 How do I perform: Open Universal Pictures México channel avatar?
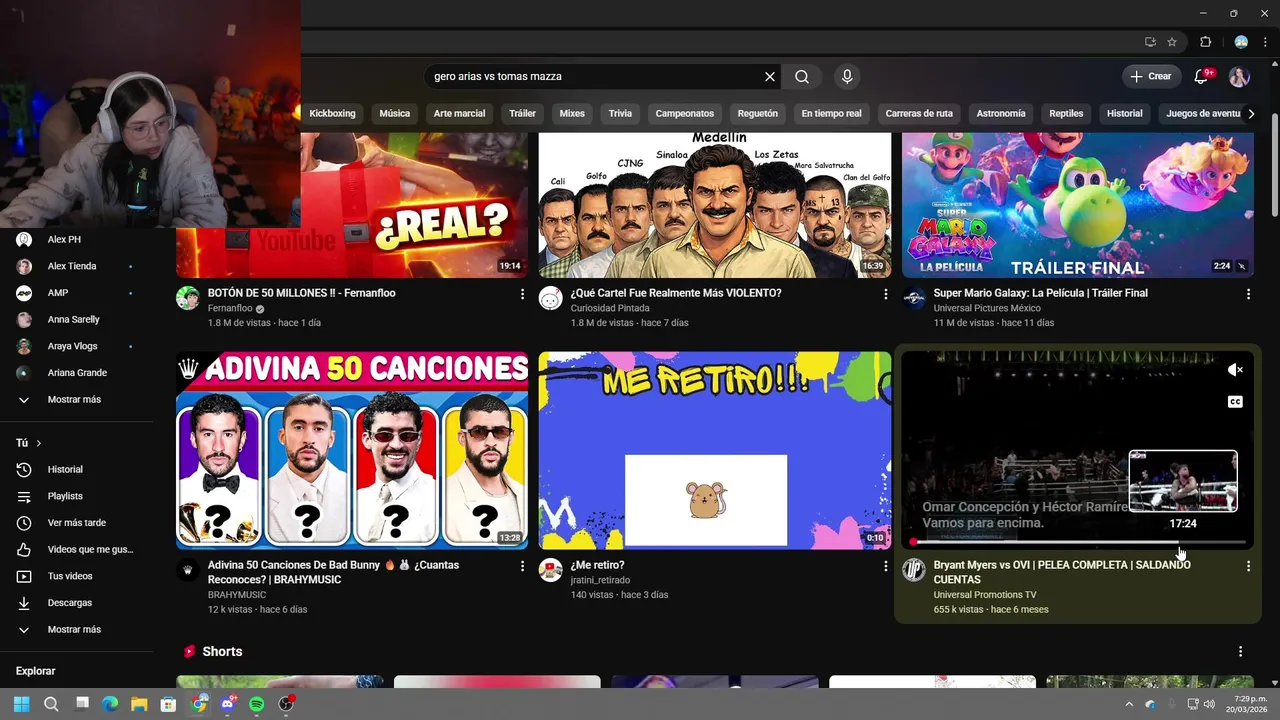click(914, 298)
